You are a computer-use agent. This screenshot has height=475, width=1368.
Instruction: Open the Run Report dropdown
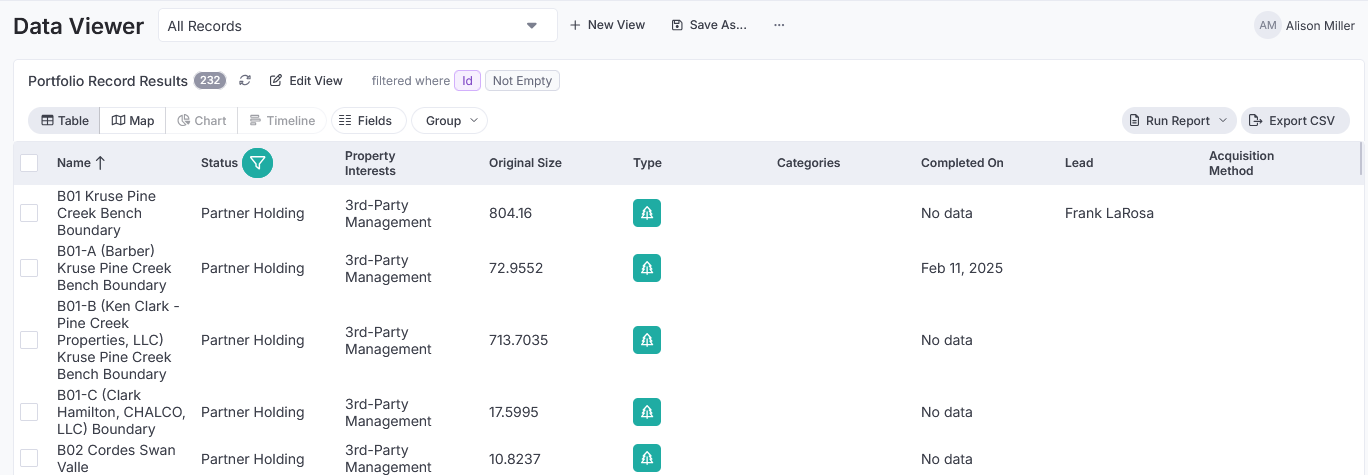1179,121
